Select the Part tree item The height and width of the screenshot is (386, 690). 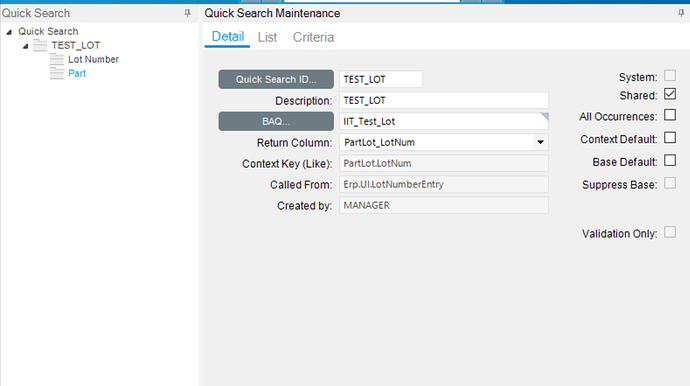(x=77, y=74)
